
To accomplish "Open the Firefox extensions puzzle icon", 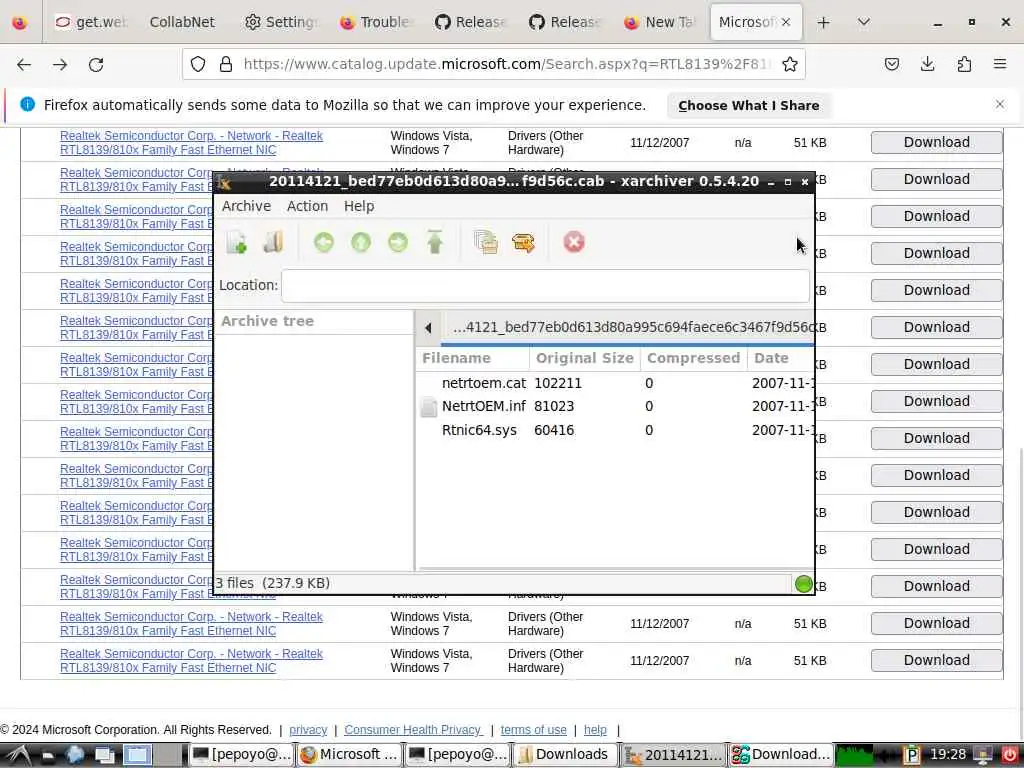I will [x=964, y=64].
